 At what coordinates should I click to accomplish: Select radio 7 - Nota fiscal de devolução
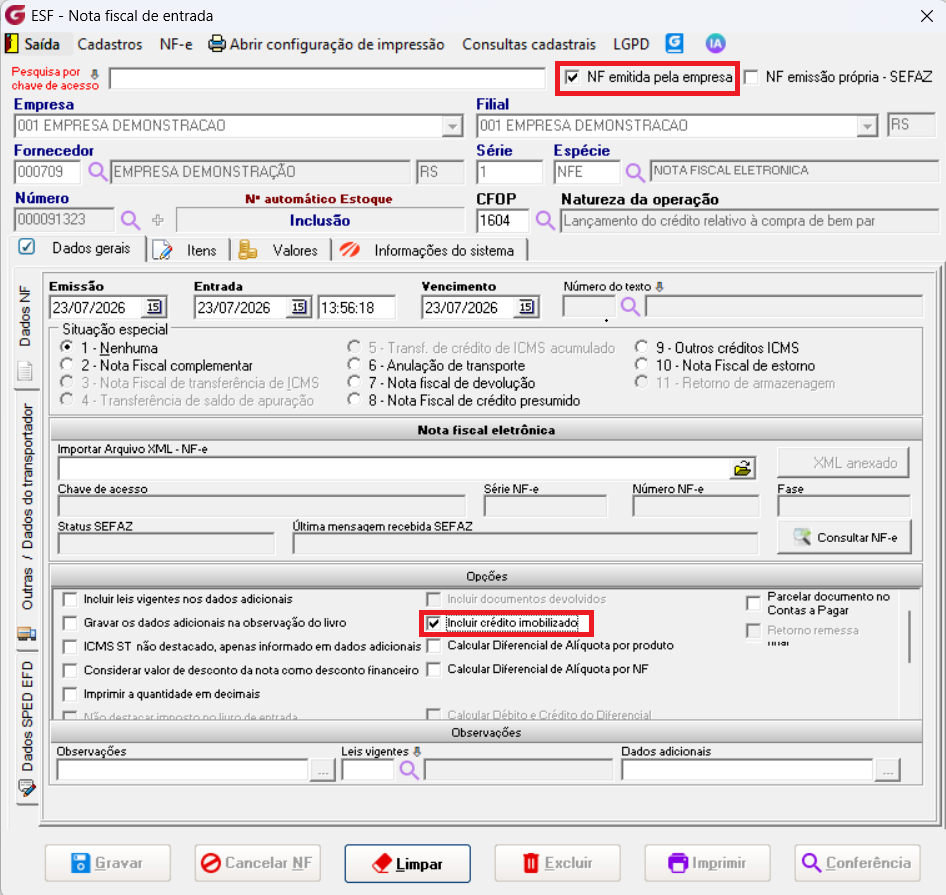(x=354, y=382)
